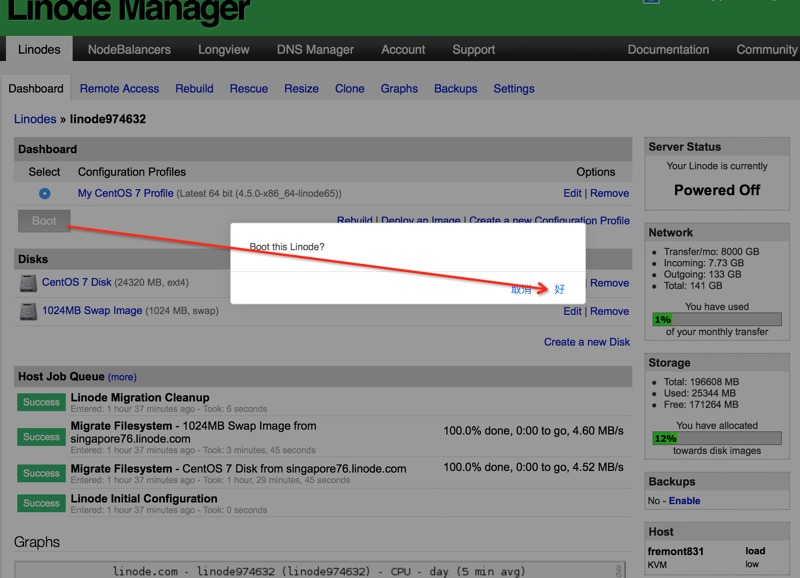Open the Support tab
The width and height of the screenshot is (800, 578).
473,49
